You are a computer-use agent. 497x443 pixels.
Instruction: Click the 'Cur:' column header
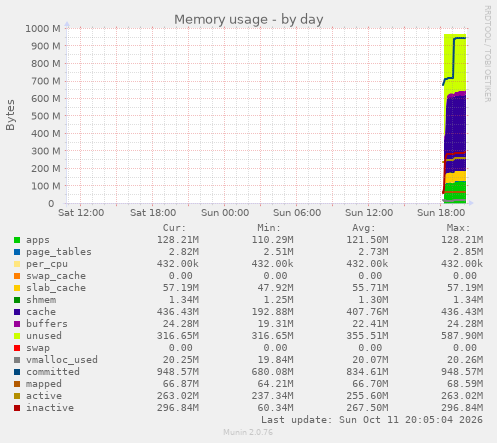pyautogui.click(x=174, y=228)
